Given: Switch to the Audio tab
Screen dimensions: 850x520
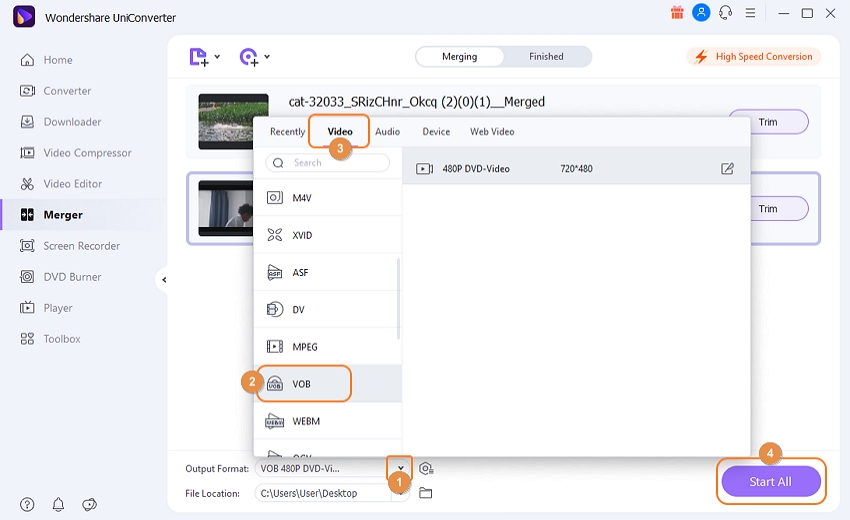Looking at the screenshot, I should [388, 132].
